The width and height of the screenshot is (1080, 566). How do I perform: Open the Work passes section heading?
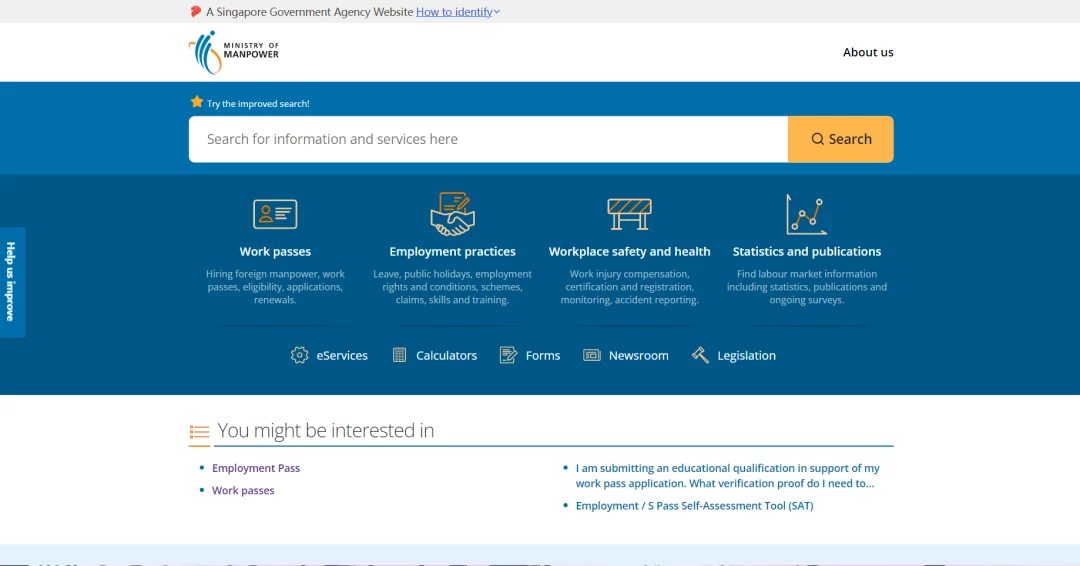[275, 251]
